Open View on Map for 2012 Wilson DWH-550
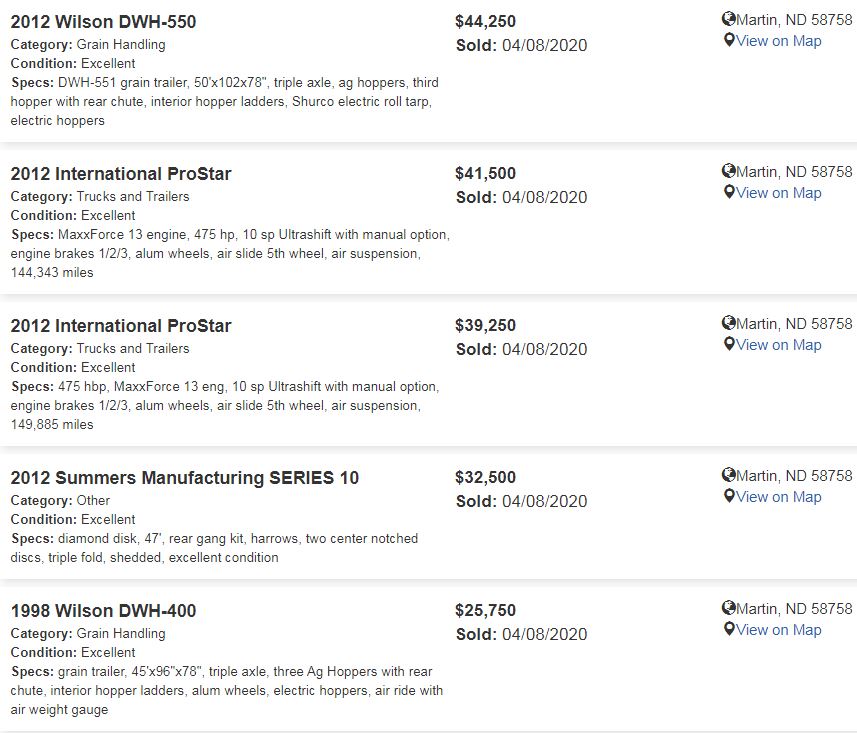857x733 pixels. (778, 41)
